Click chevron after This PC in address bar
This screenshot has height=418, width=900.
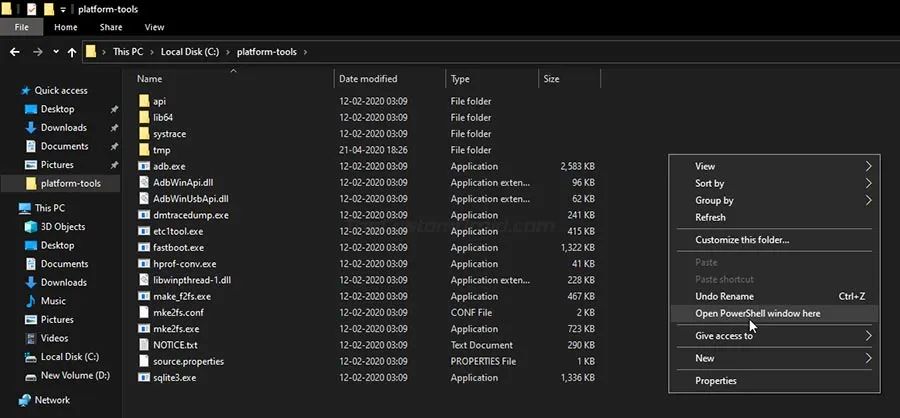point(152,52)
